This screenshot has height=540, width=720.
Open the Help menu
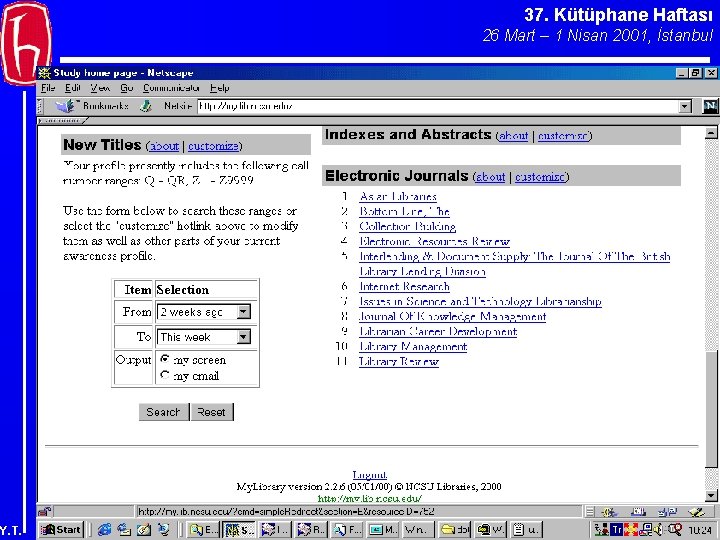(x=219, y=88)
